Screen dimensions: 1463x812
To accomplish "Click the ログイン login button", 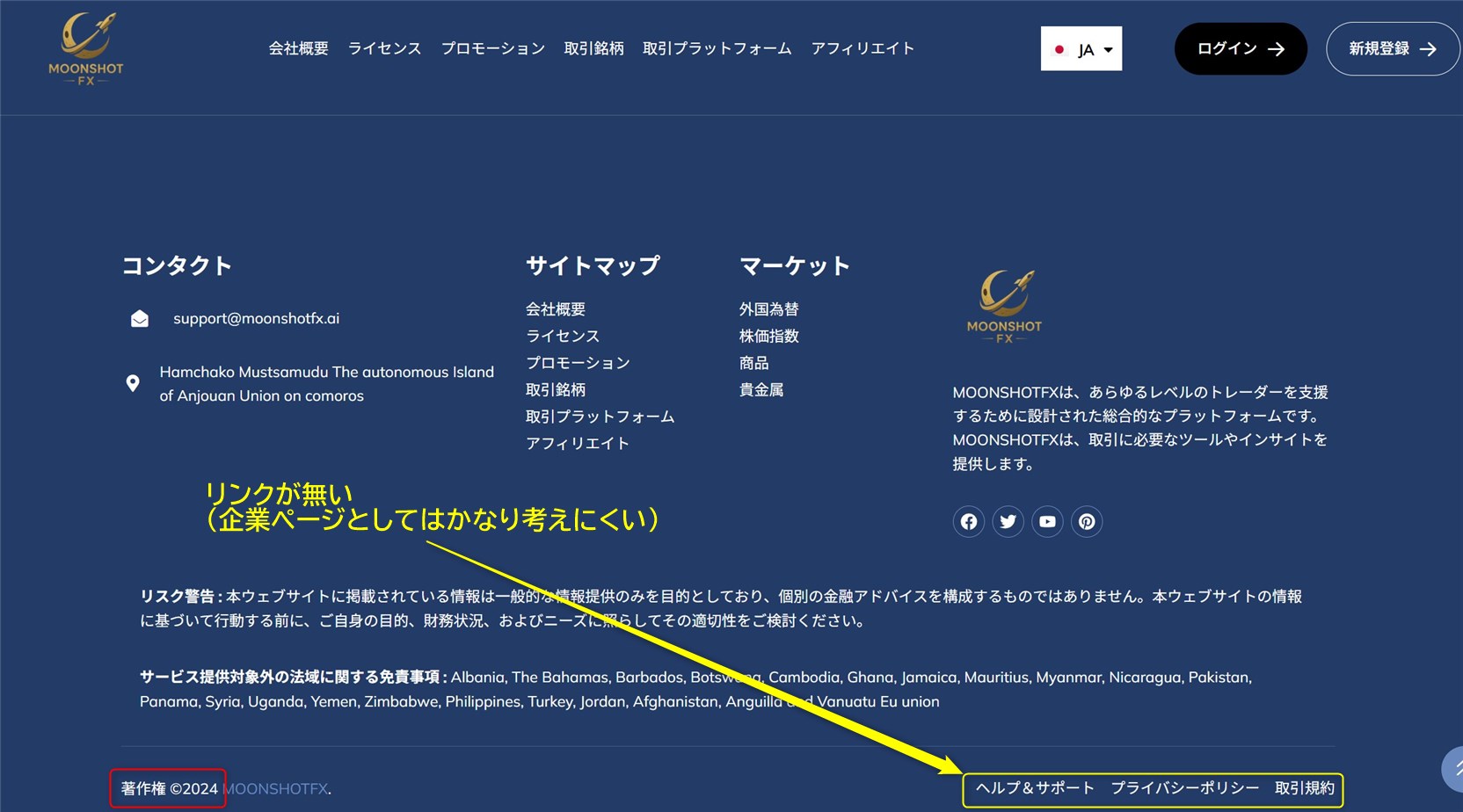I will [x=1240, y=49].
